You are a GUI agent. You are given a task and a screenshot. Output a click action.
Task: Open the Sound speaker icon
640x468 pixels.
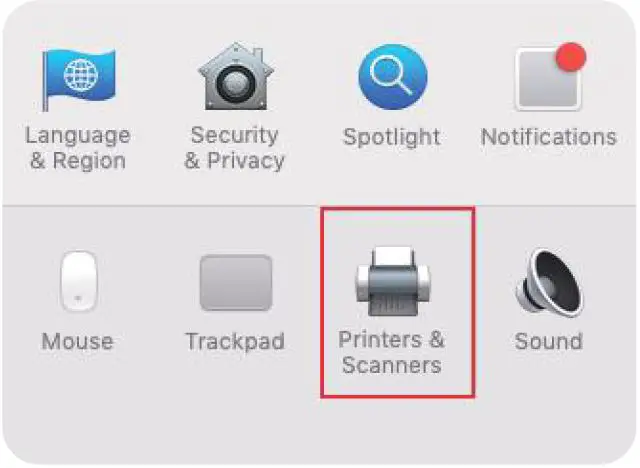pyautogui.click(x=550, y=282)
